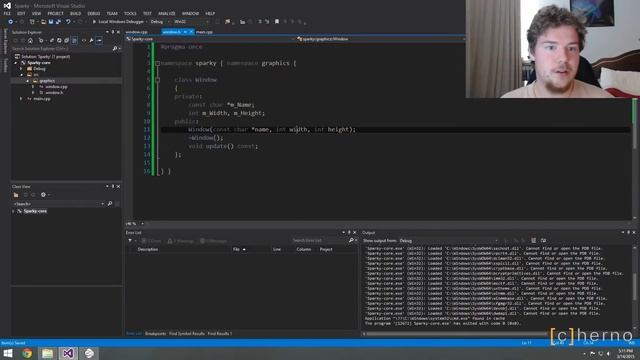
Task: Click the Save file toolbar icon
Action: point(51,22)
